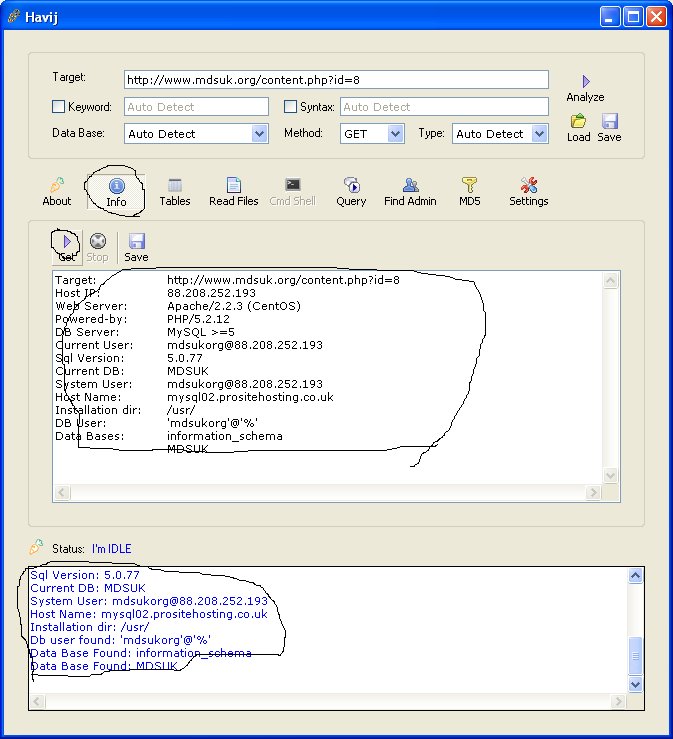Open the About section carrot icon

pos(57,185)
